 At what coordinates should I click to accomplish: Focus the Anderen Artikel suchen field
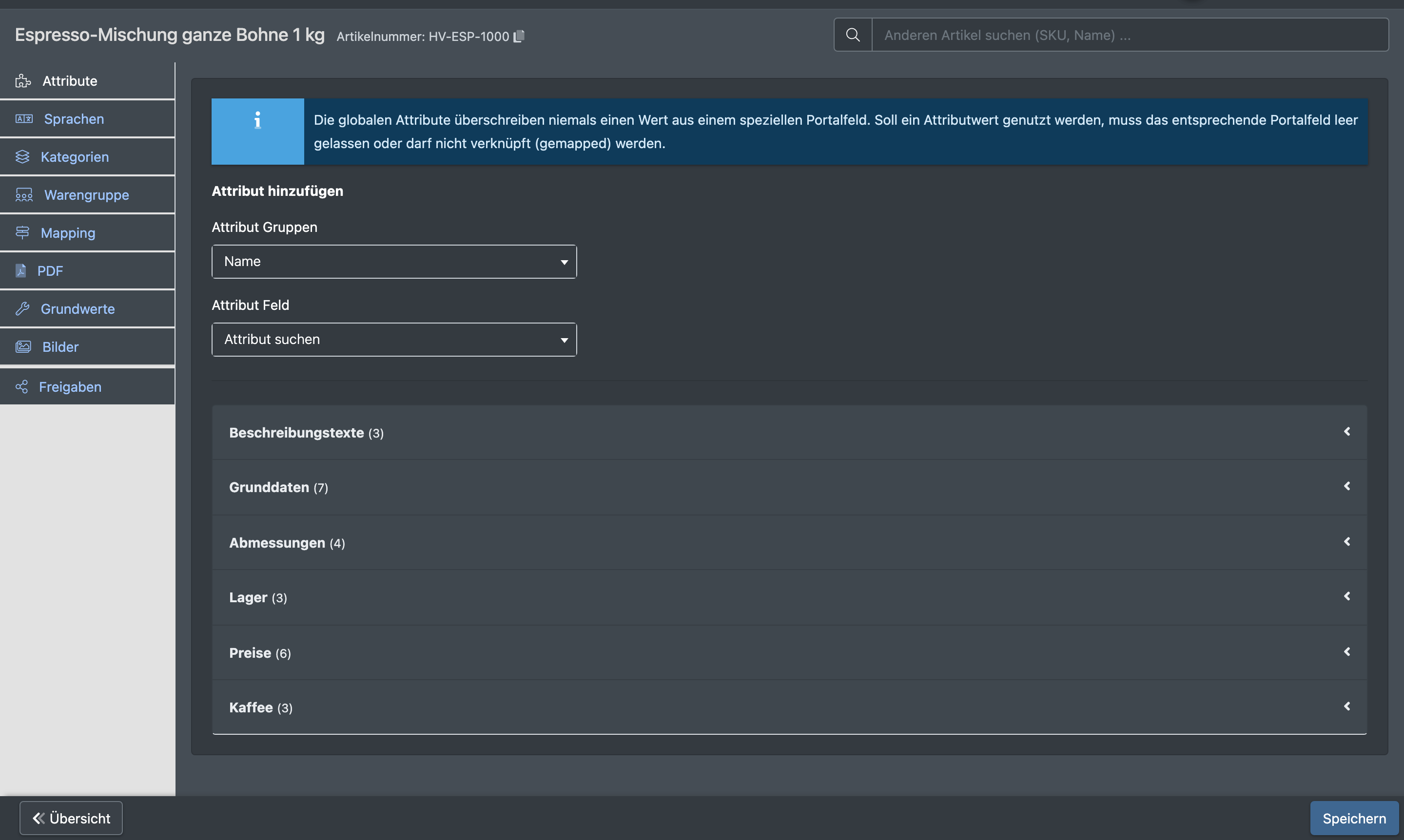click(1130, 35)
